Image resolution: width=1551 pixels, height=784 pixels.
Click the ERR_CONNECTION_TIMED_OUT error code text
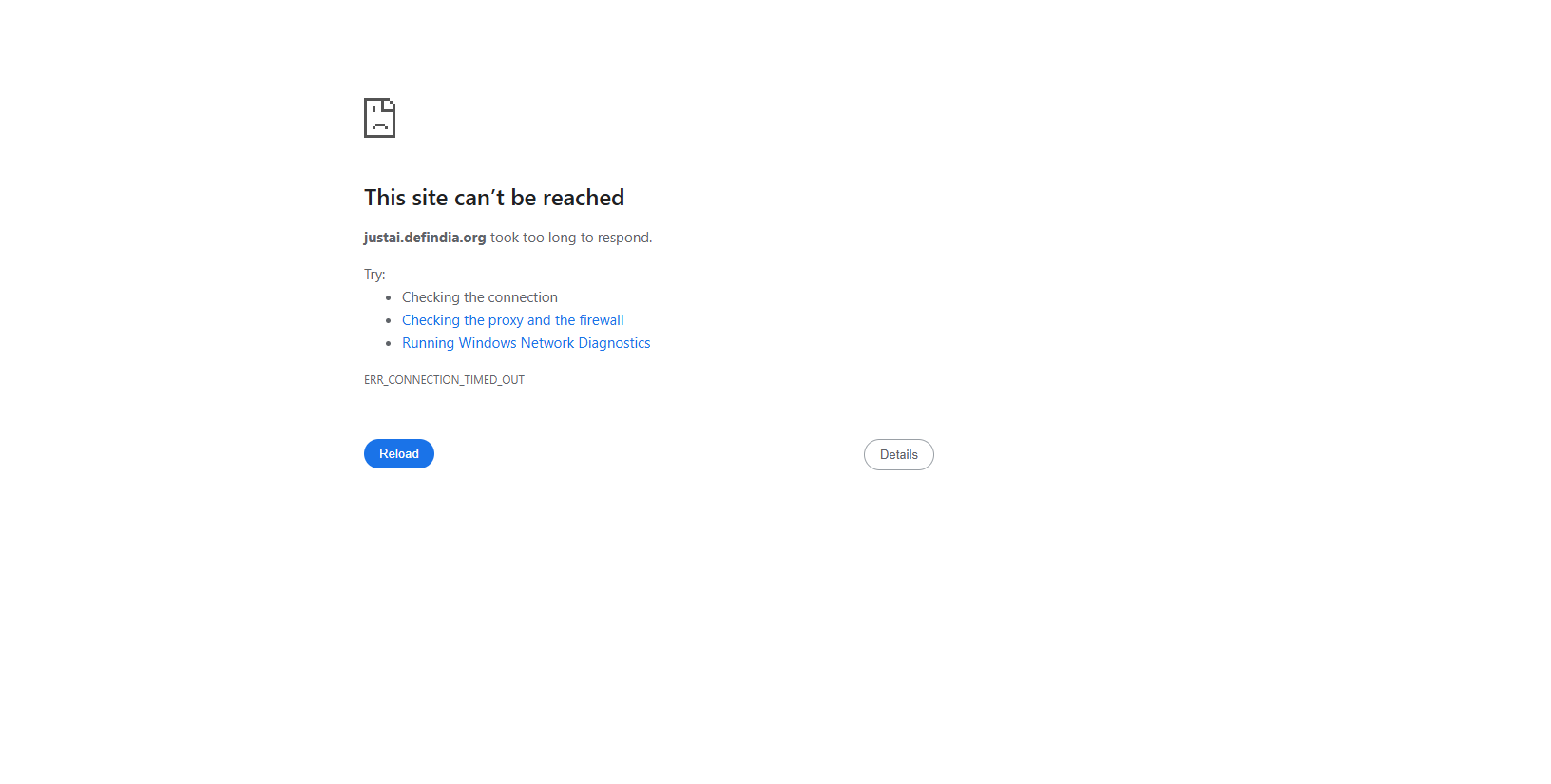click(444, 380)
